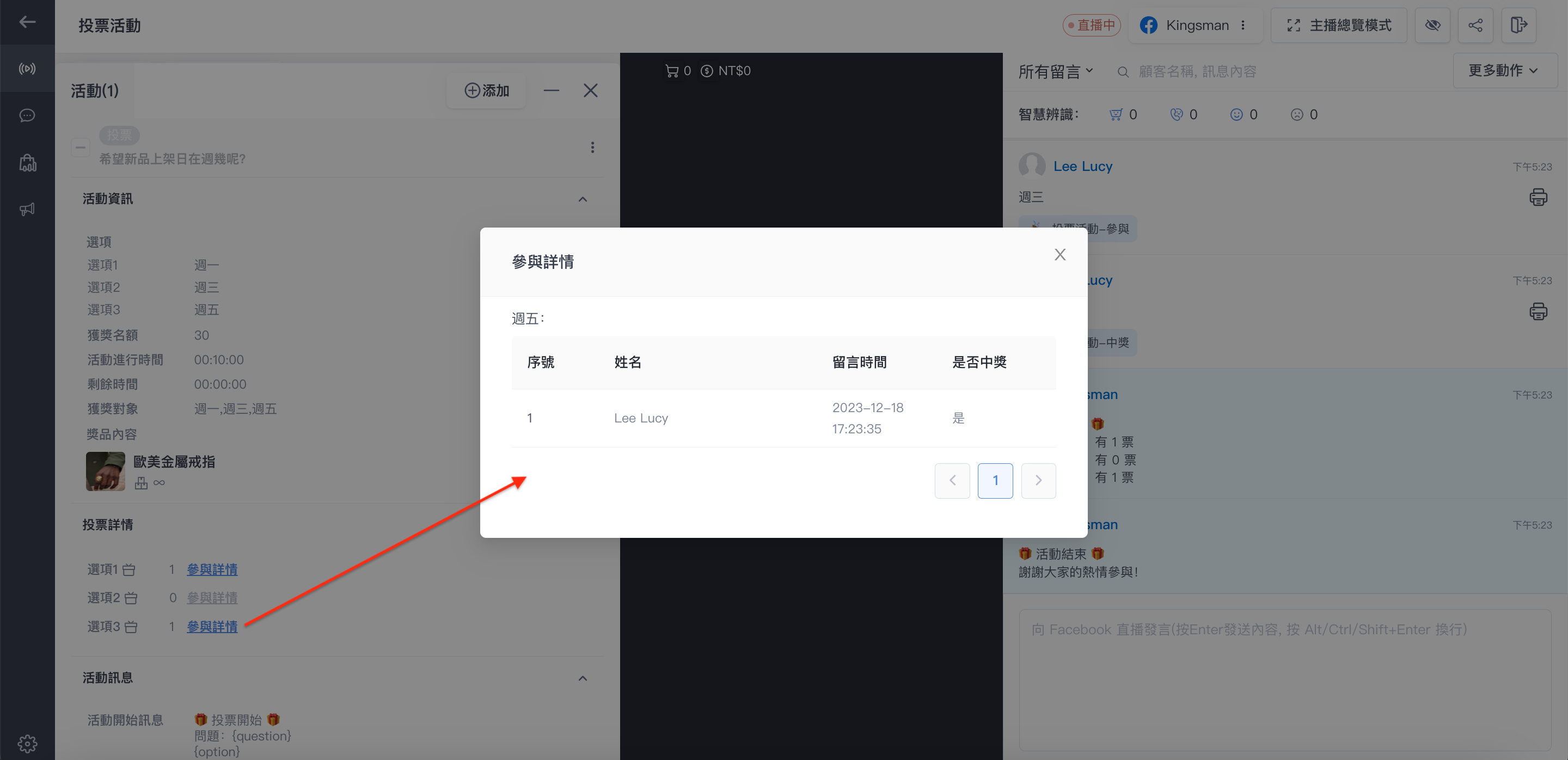Viewport: 1568px width, 760px height.
Task: Click the 歐美金屬戒指 prize thumbnail
Action: click(105, 471)
